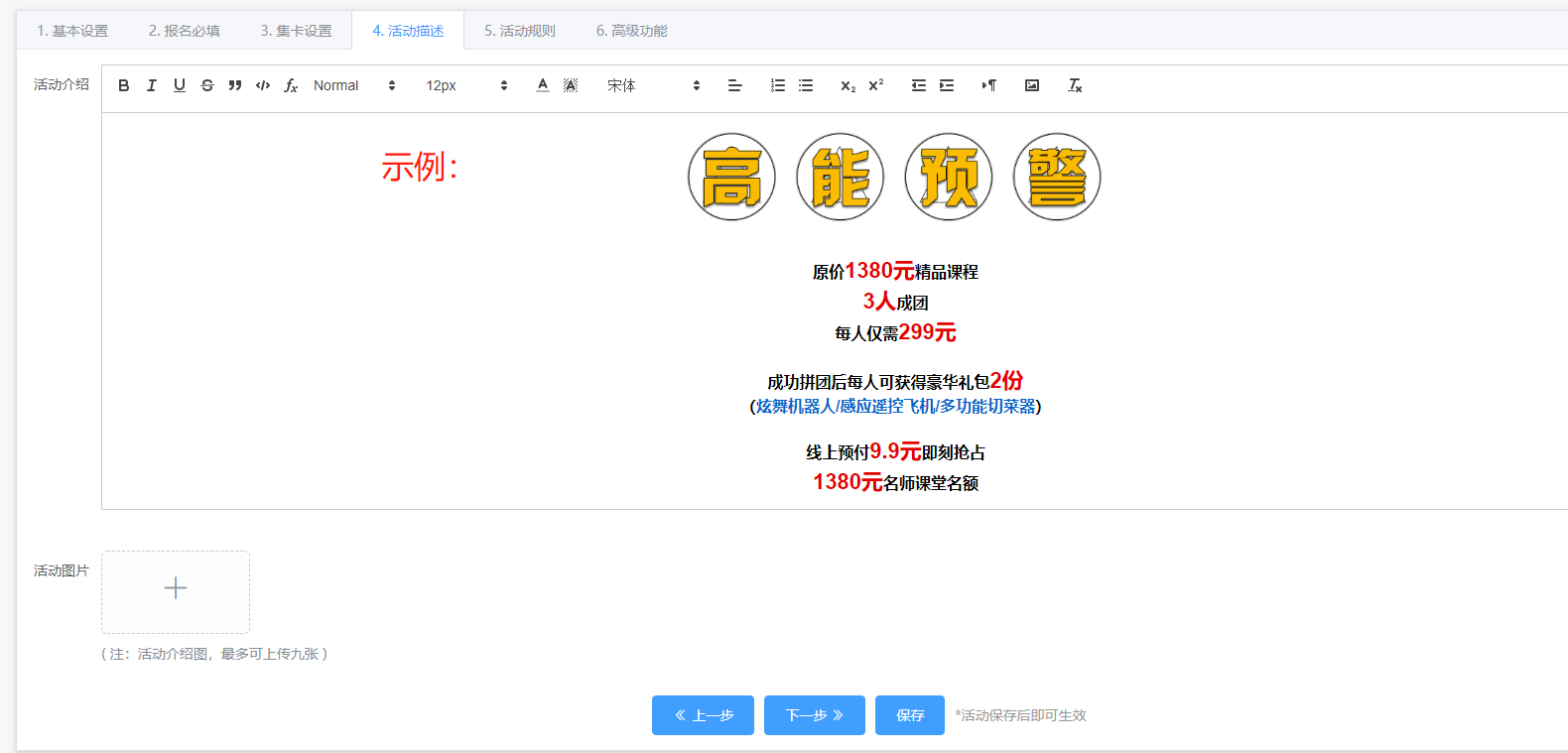Create an ordered numbered list
Screen dimensions: 1568x753
tap(778, 85)
